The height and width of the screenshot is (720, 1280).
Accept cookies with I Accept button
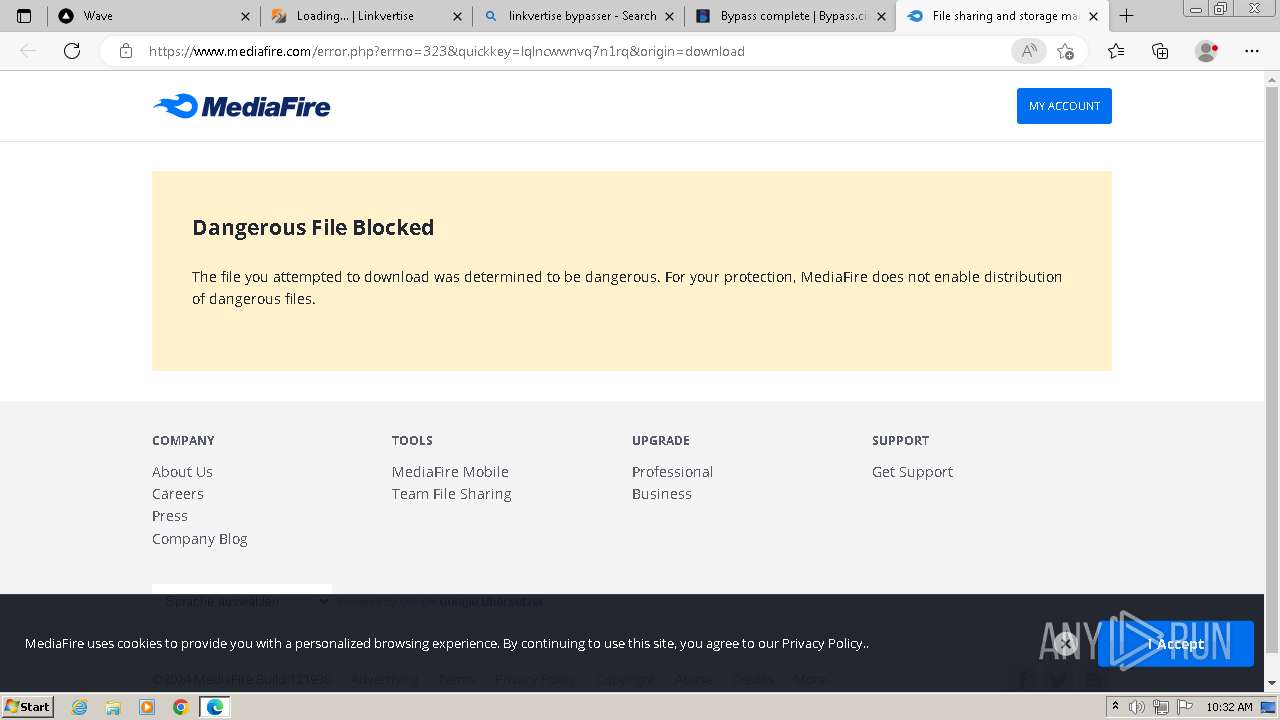coord(1176,644)
